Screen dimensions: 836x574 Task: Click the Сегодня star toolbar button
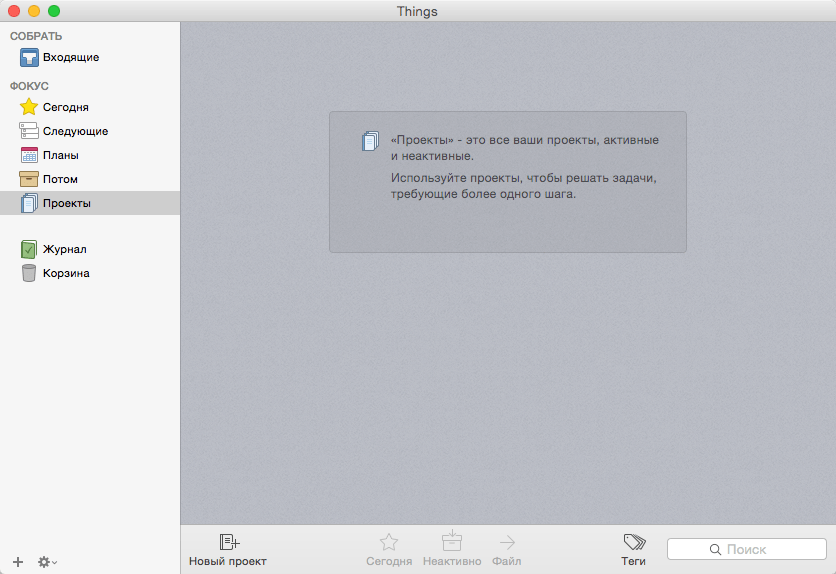[x=389, y=550]
